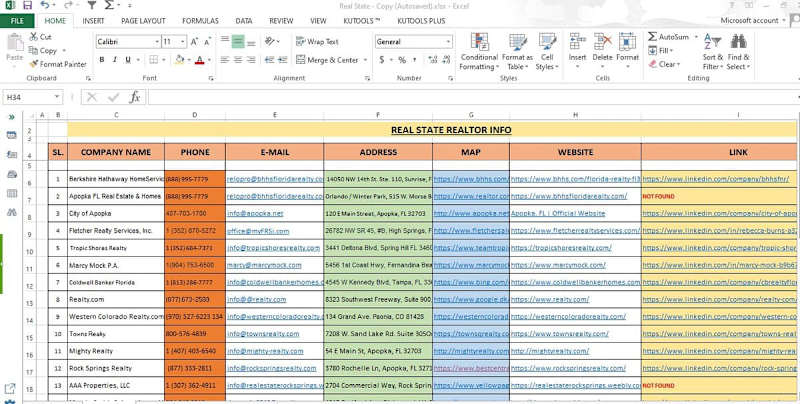
Task: Apply Accounting dollar format
Action: [382, 60]
